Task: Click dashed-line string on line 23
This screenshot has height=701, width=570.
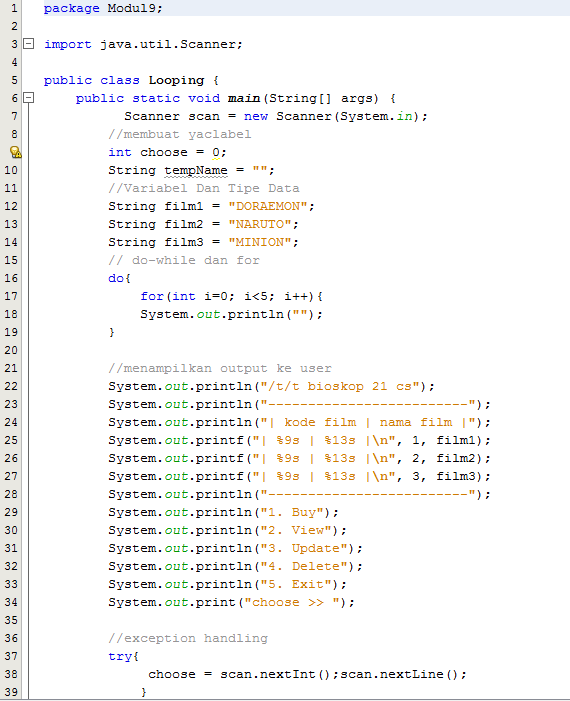Action: [367, 405]
